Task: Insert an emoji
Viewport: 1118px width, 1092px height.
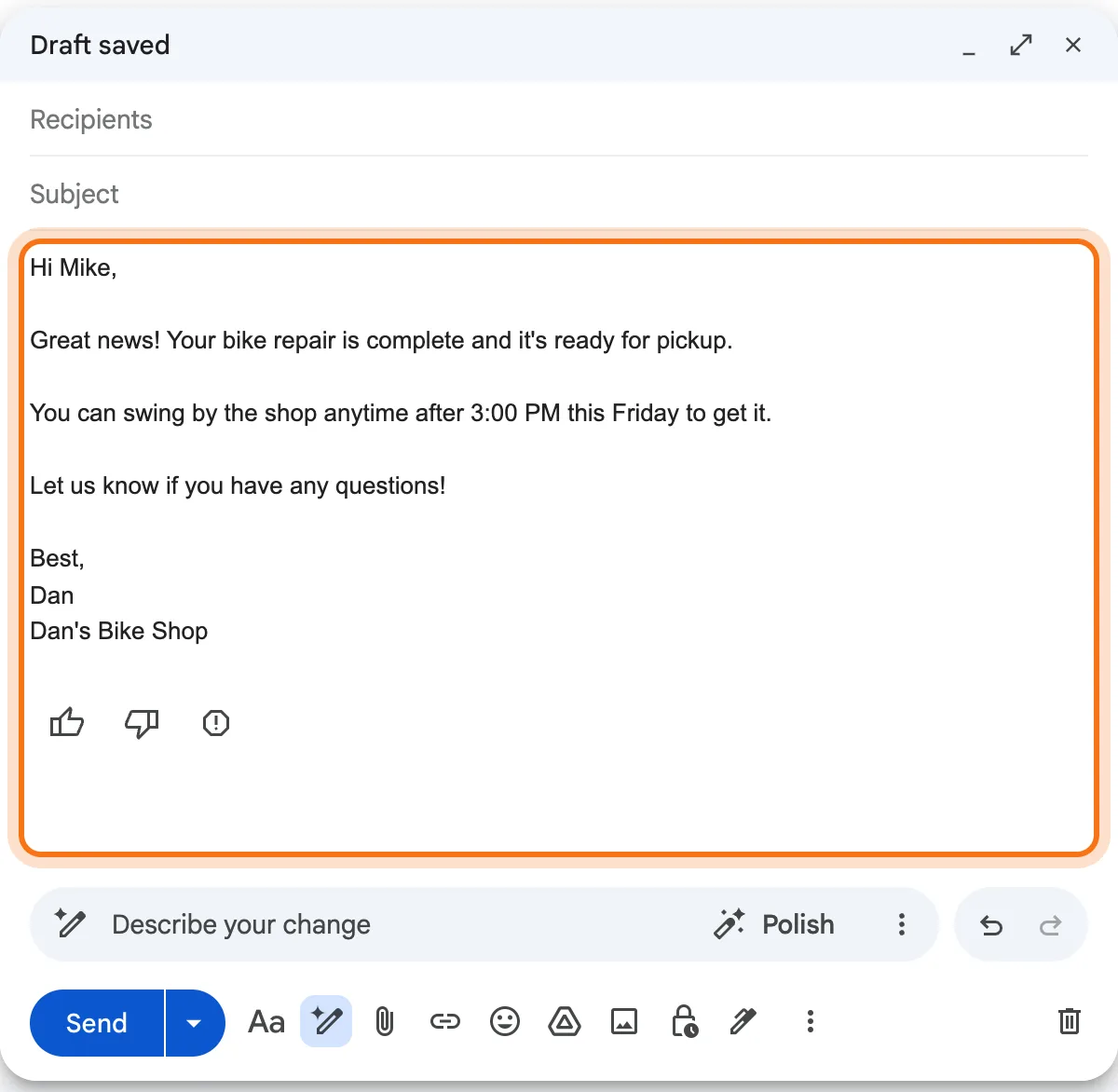Action: [x=505, y=1022]
